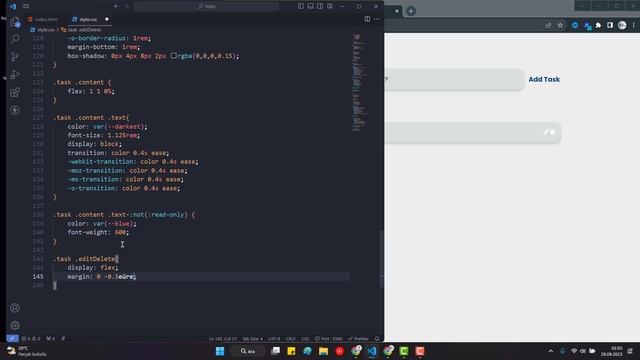Click the edit pencil icon on task row
The width and height of the screenshot is (640, 360).
(x=546, y=132)
